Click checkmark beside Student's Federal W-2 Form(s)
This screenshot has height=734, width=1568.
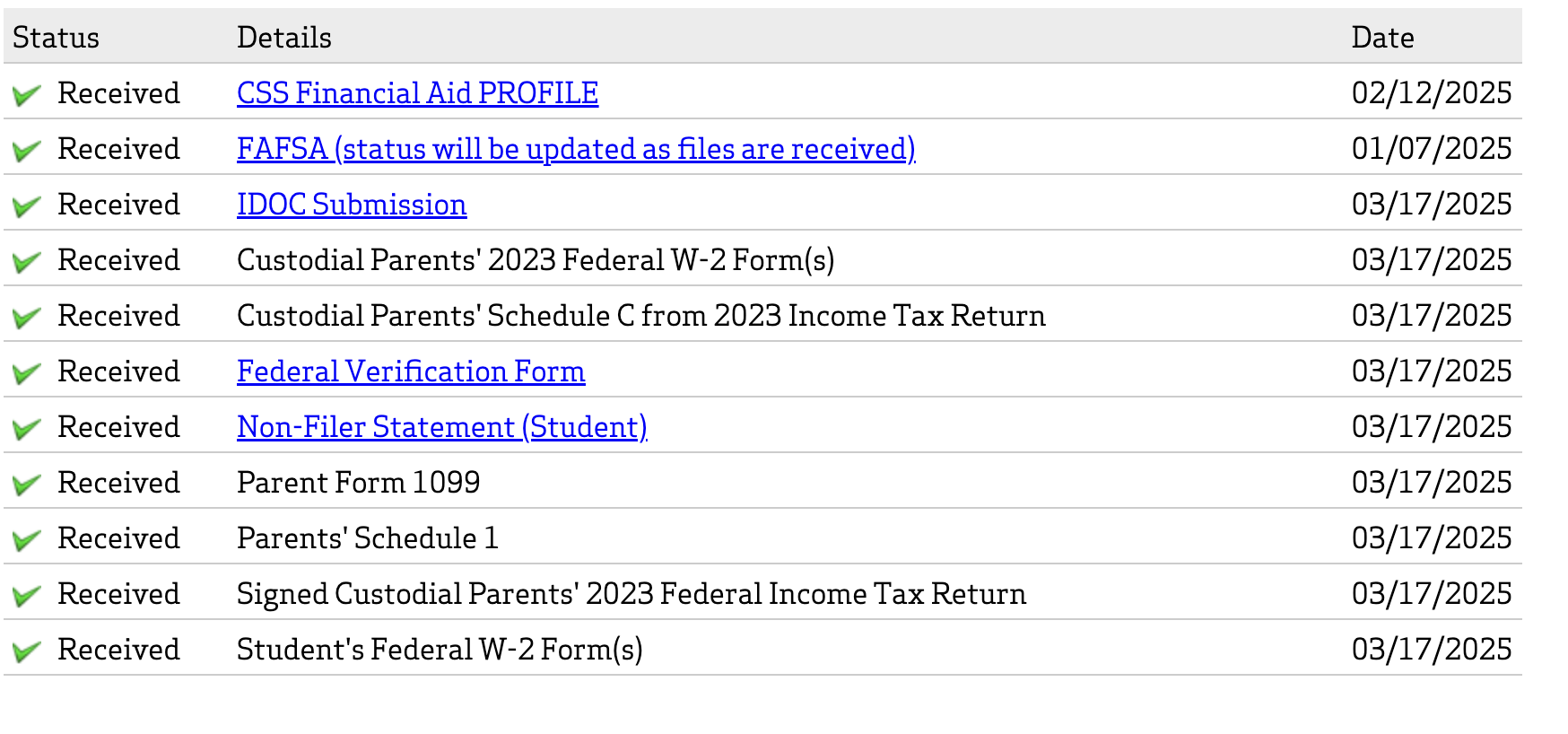27,651
